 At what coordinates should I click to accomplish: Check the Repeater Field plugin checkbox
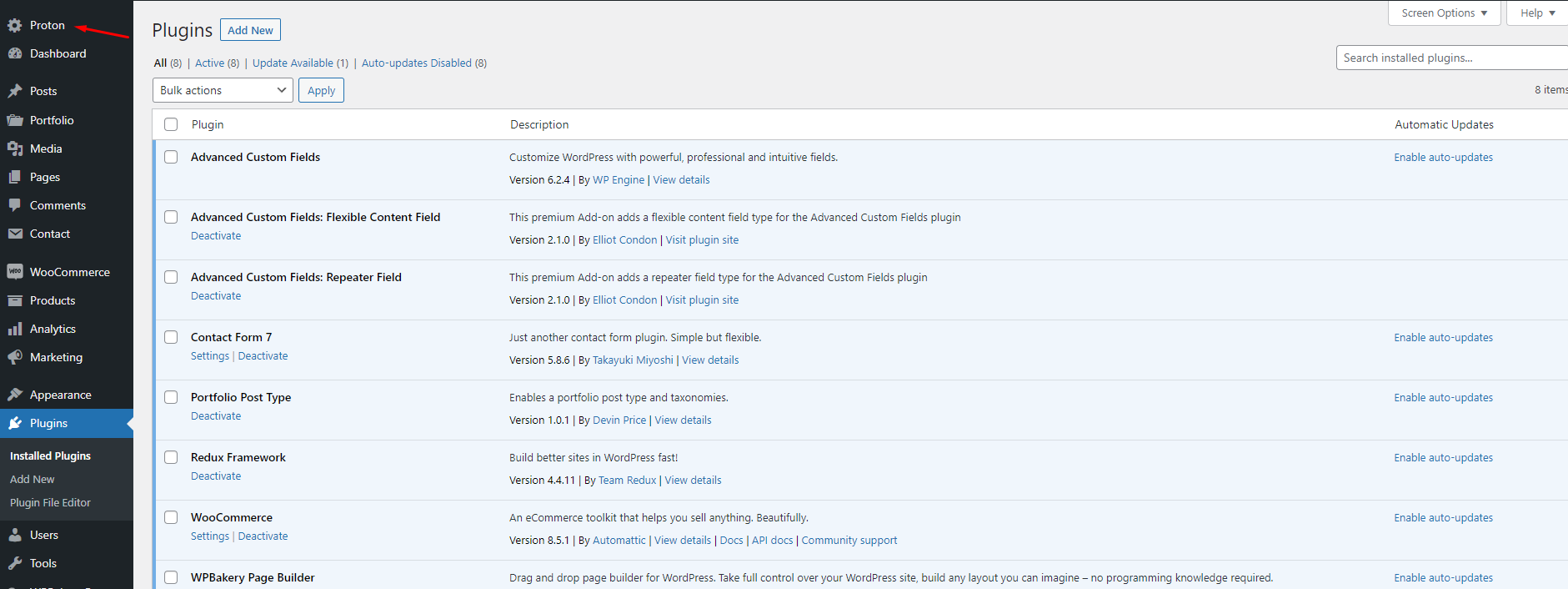pos(171,277)
